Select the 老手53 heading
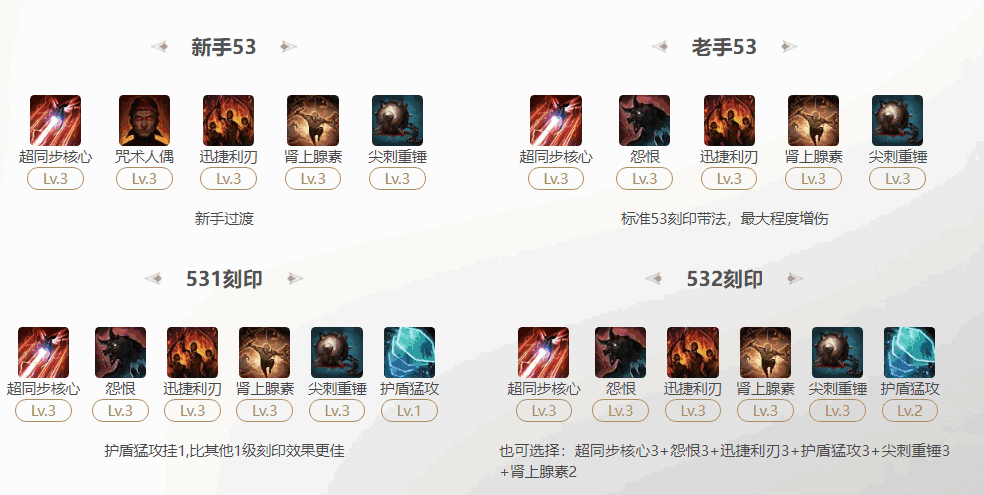Viewport: 984px width, 495px height. pyautogui.click(x=724, y=47)
